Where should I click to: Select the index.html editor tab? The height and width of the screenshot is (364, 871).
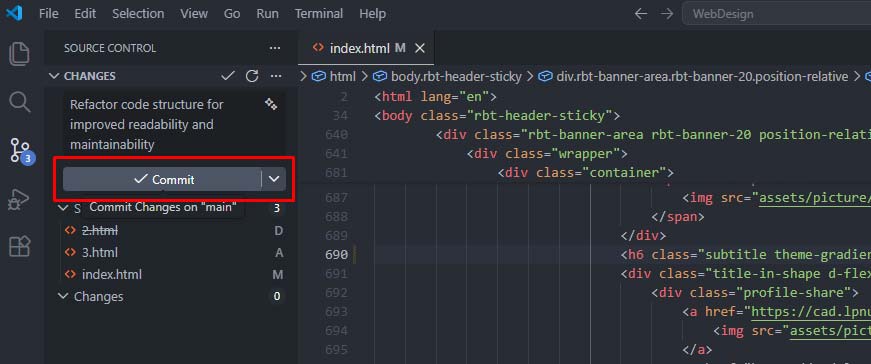pyautogui.click(x=366, y=48)
